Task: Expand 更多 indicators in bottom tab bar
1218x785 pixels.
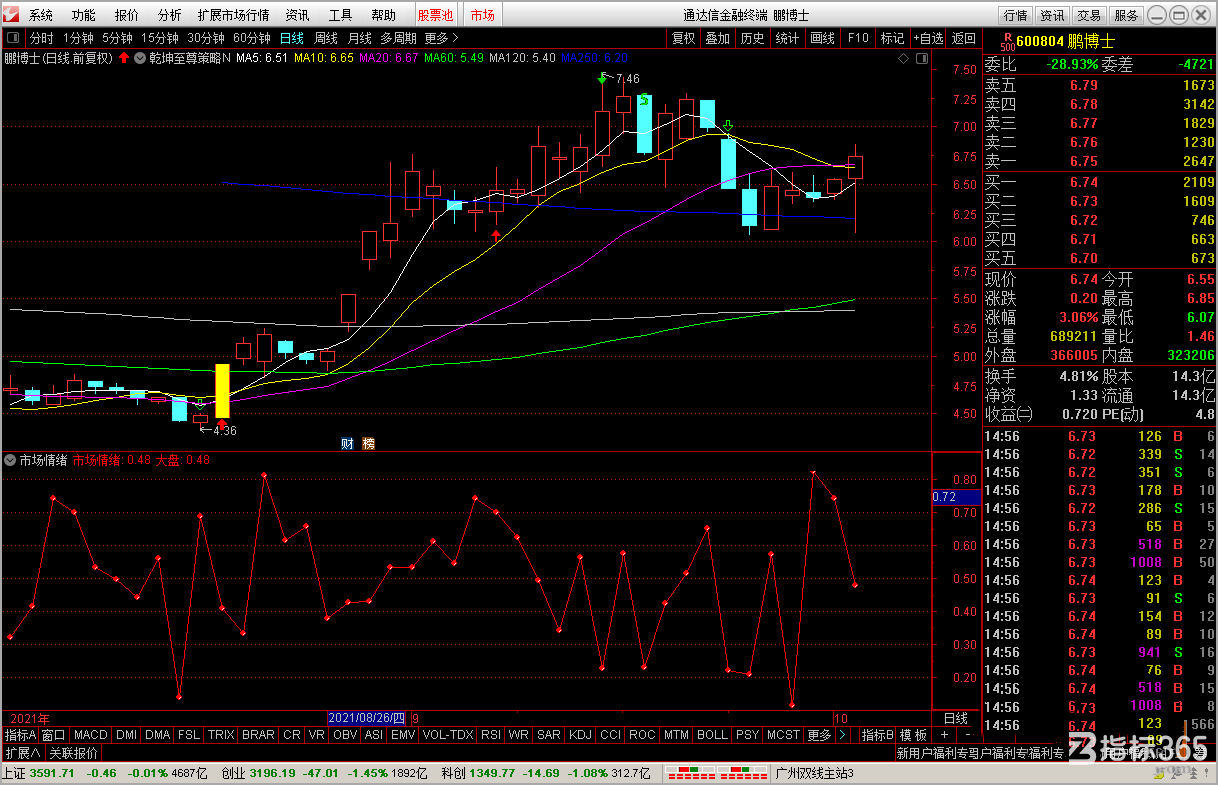Action: pos(819,735)
